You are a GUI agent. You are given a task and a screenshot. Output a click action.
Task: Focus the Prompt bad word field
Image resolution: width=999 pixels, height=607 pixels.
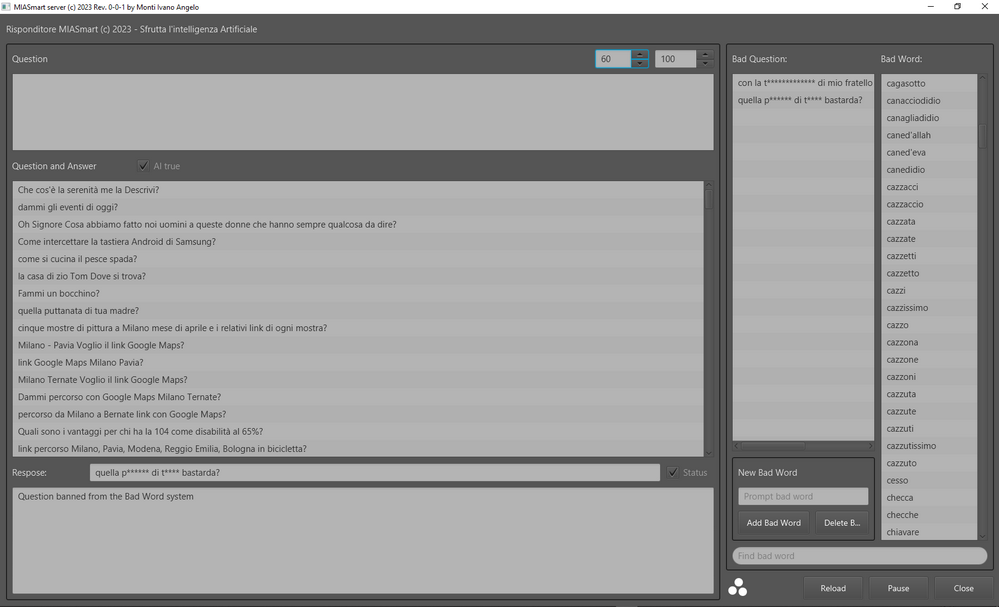pyautogui.click(x=803, y=496)
